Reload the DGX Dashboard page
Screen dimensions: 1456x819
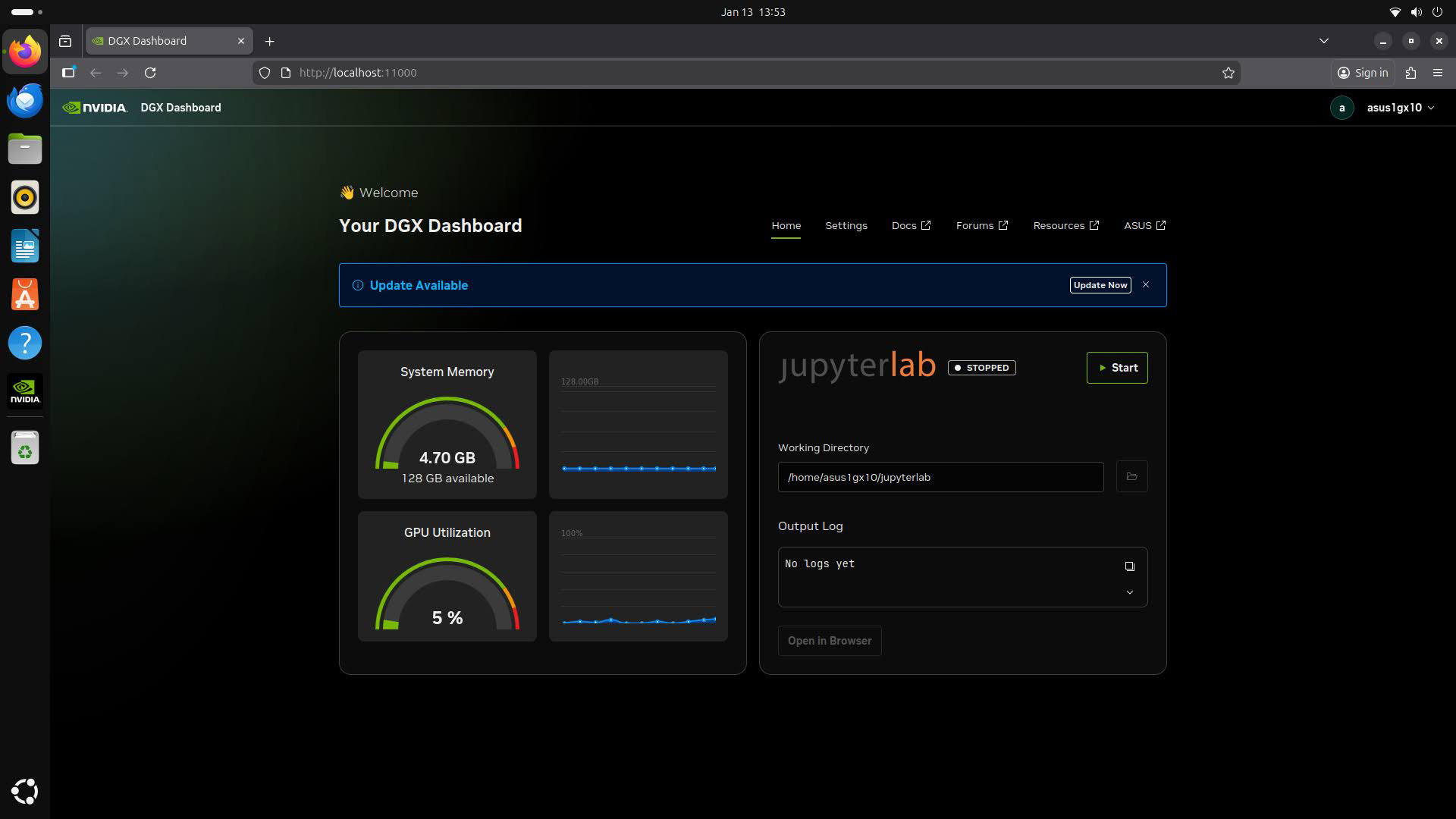click(x=150, y=73)
